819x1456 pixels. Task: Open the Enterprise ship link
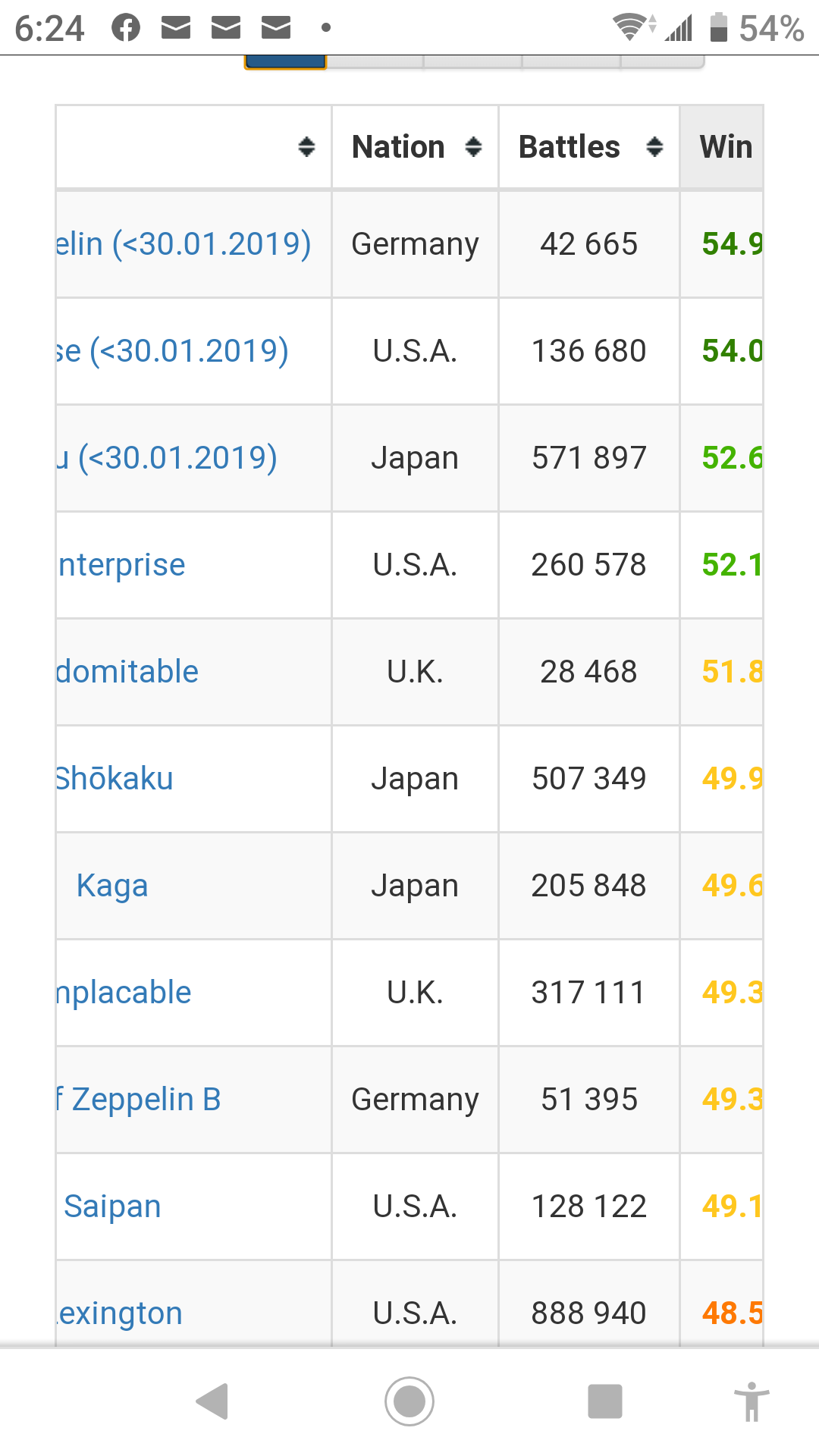122,565
